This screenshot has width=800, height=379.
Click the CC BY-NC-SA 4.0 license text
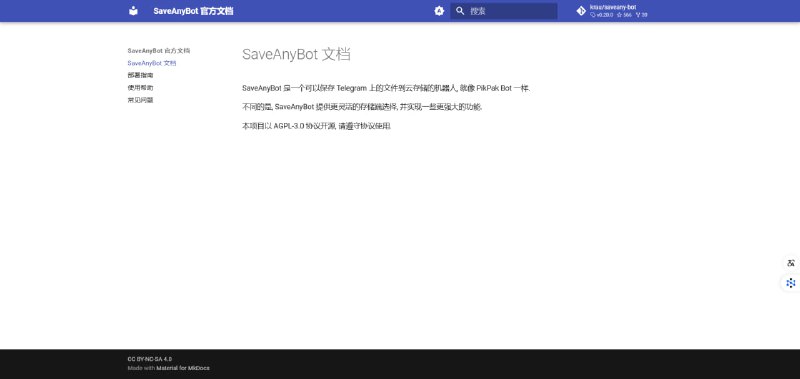pos(149,359)
